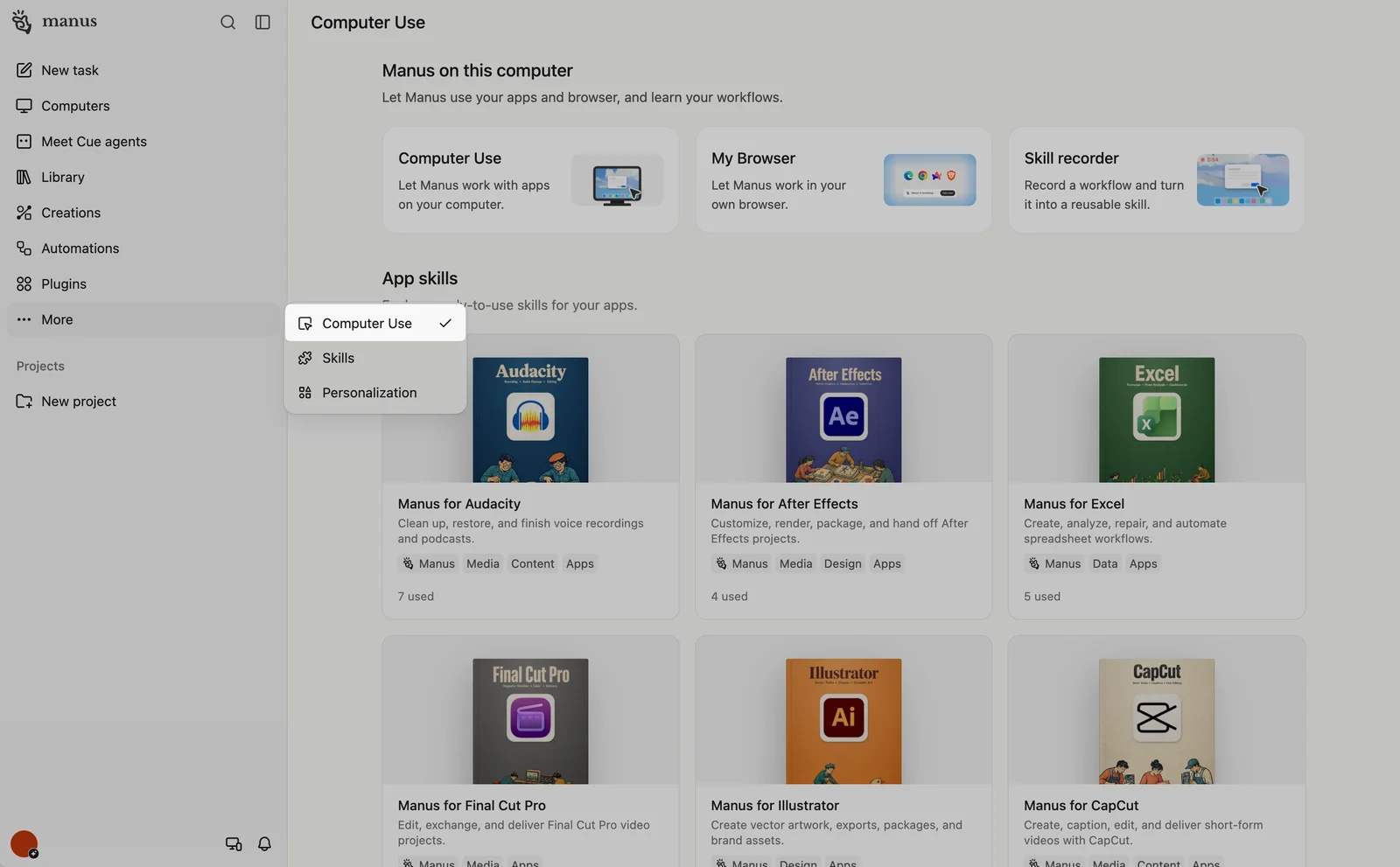Click the "5 used" count on Excel card

[1042, 597]
